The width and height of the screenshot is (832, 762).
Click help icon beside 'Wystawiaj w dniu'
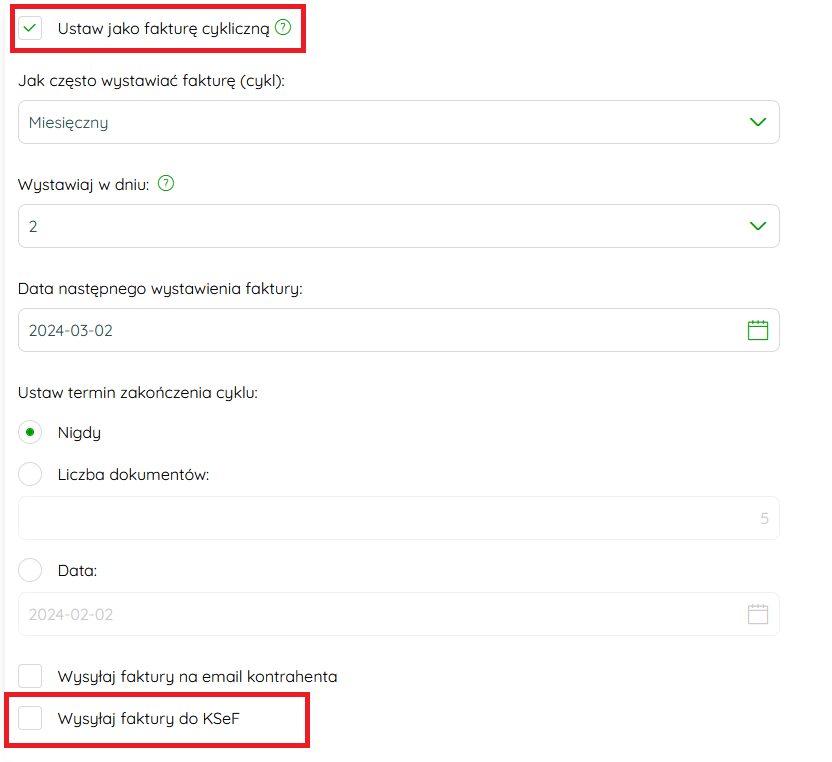point(166,184)
